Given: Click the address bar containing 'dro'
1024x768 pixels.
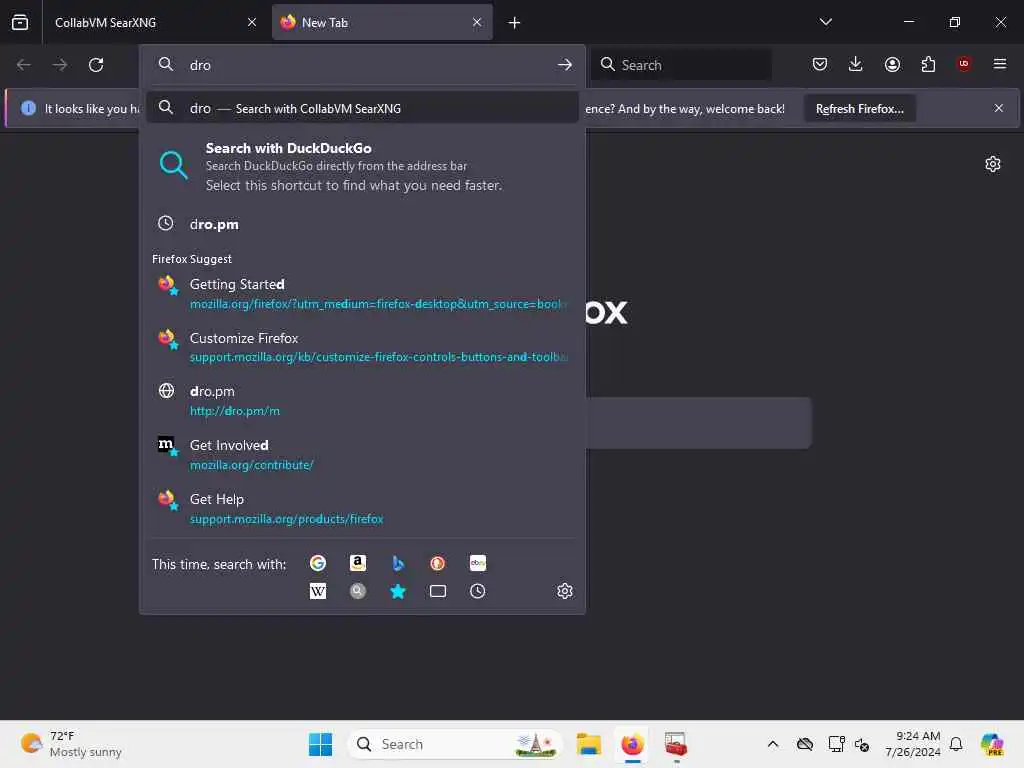Looking at the screenshot, I should tap(362, 65).
